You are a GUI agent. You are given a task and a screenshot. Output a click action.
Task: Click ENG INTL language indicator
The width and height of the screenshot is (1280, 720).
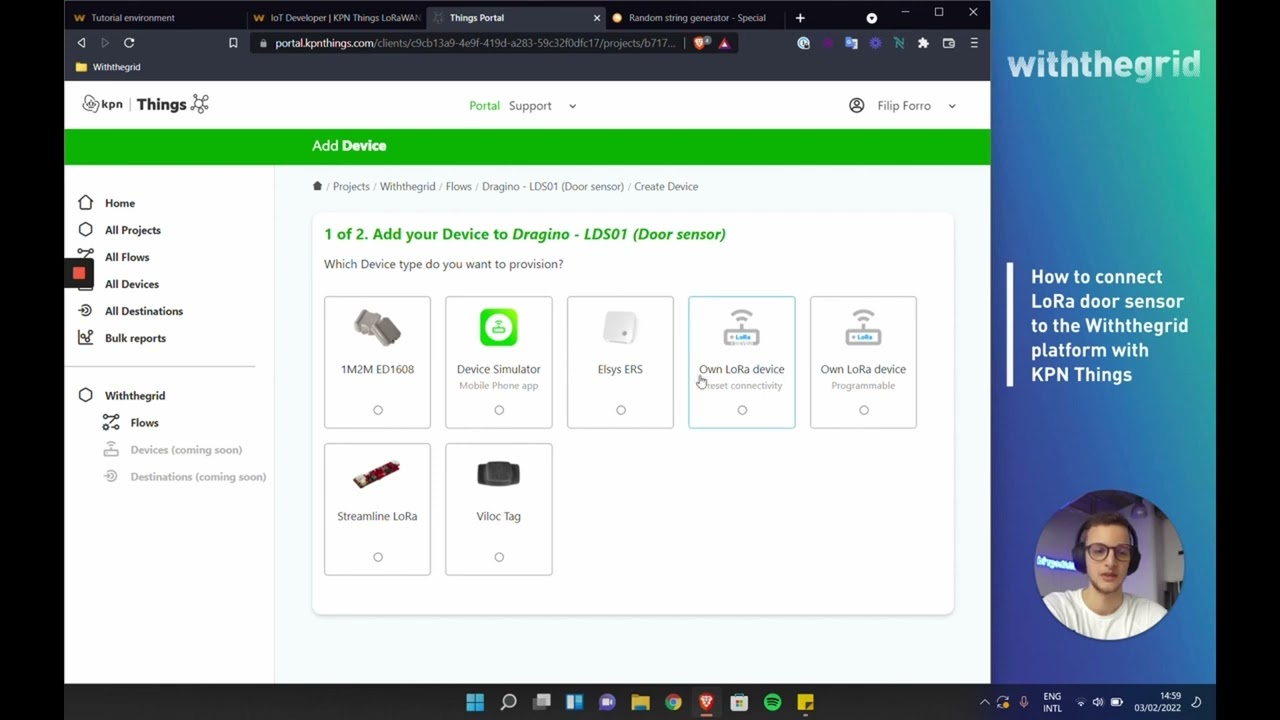1052,702
